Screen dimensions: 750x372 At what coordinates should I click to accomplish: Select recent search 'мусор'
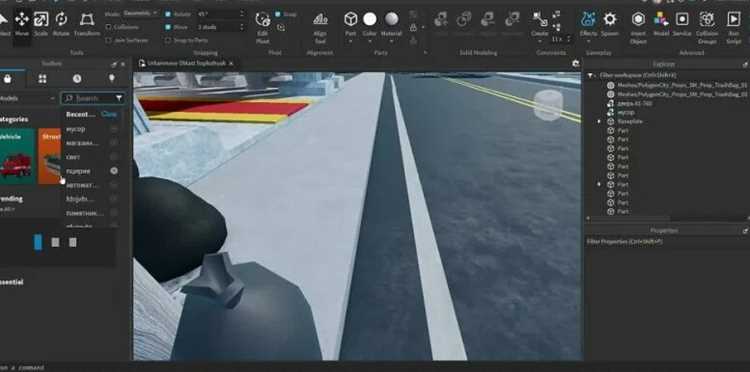[x=76, y=129]
